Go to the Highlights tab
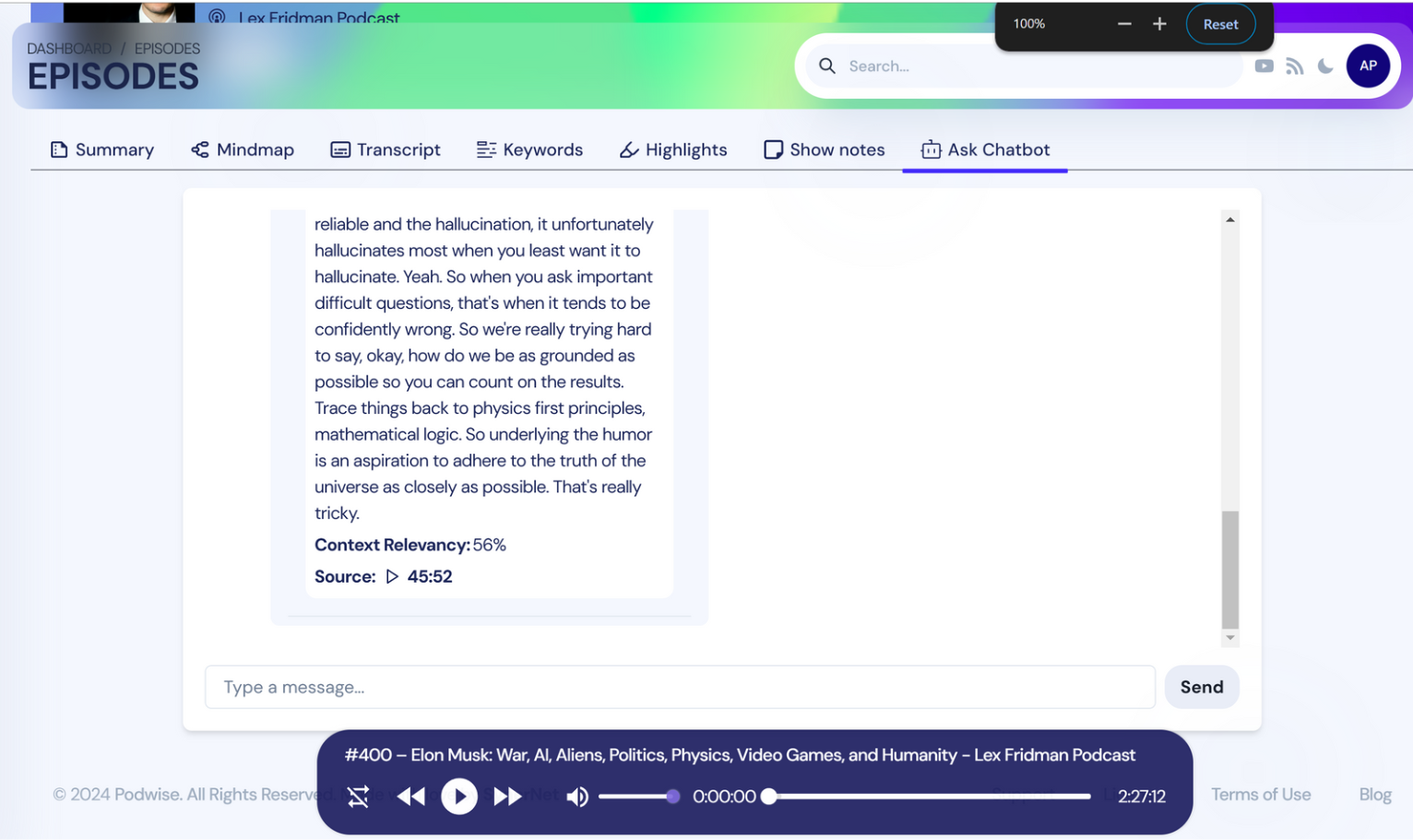 [x=673, y=149]
